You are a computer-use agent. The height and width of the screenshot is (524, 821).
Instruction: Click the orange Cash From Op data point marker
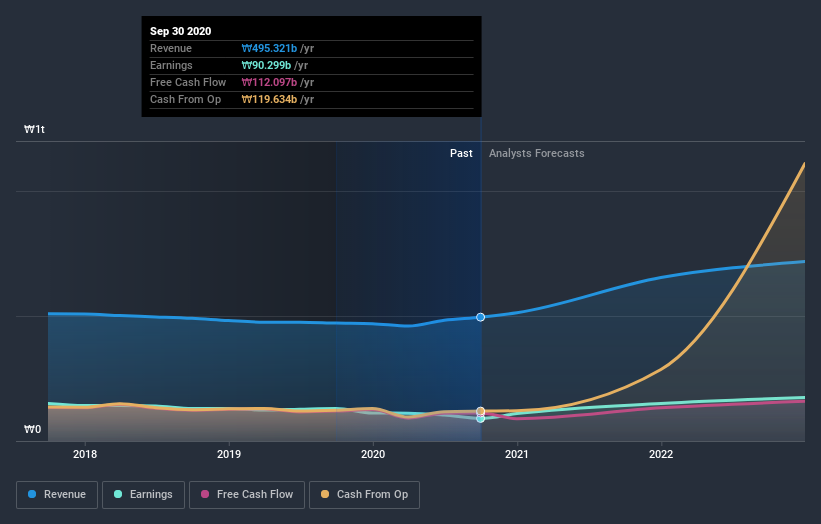click(x=480, y=411)
